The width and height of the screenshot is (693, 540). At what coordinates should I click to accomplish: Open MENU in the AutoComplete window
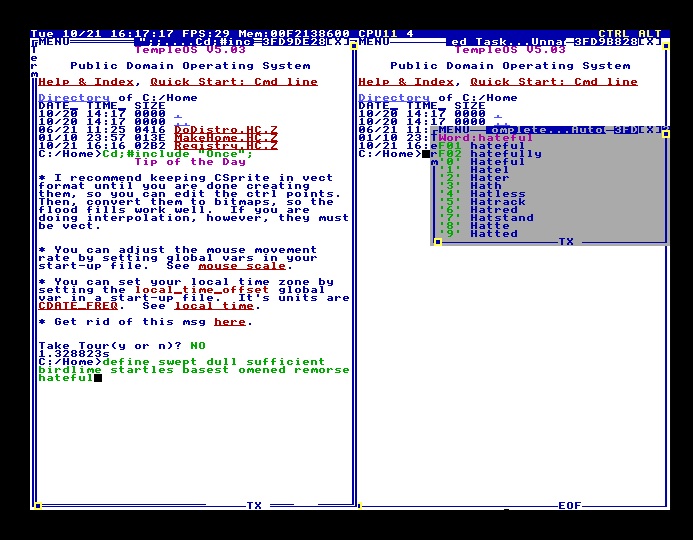(454, 130)
